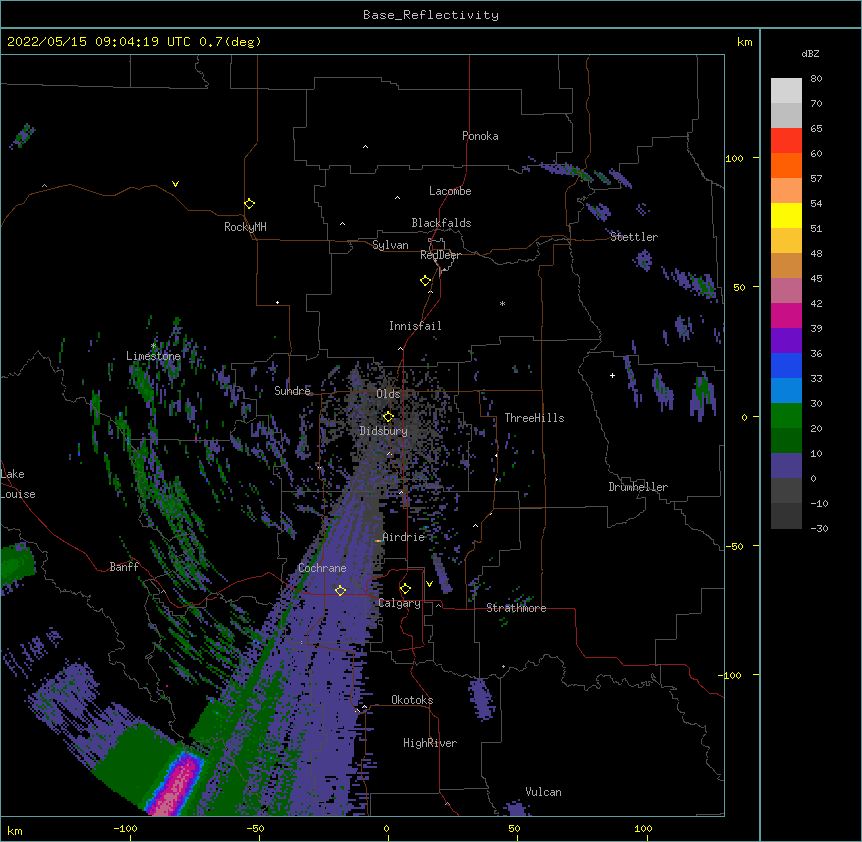Image resolution: width=862 pixels, height=842 pixels.
Task: Click the Base_Reflectivity title text
Action: [x=431, y=15]
